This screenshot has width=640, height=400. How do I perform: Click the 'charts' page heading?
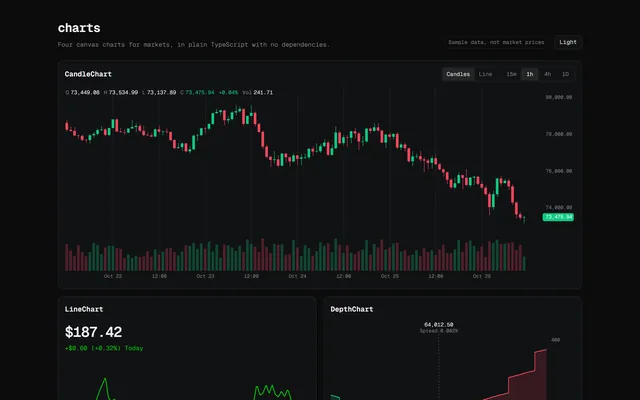pyautogui.click(x=79, y=28)
